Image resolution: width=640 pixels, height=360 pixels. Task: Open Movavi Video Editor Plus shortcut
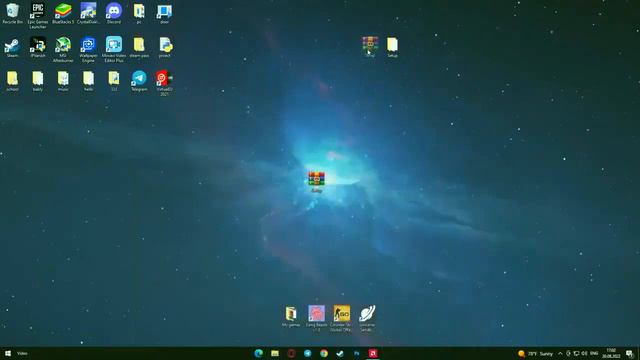point(113,49)
